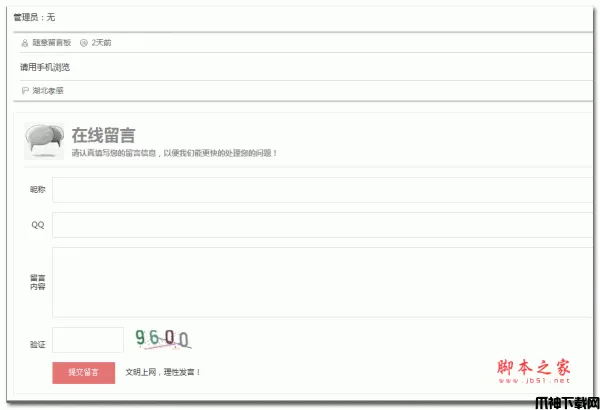Click the 文明上网，理性发言！ notice text
This screenshot has height=410, width=600.
(x=163, y=372)
